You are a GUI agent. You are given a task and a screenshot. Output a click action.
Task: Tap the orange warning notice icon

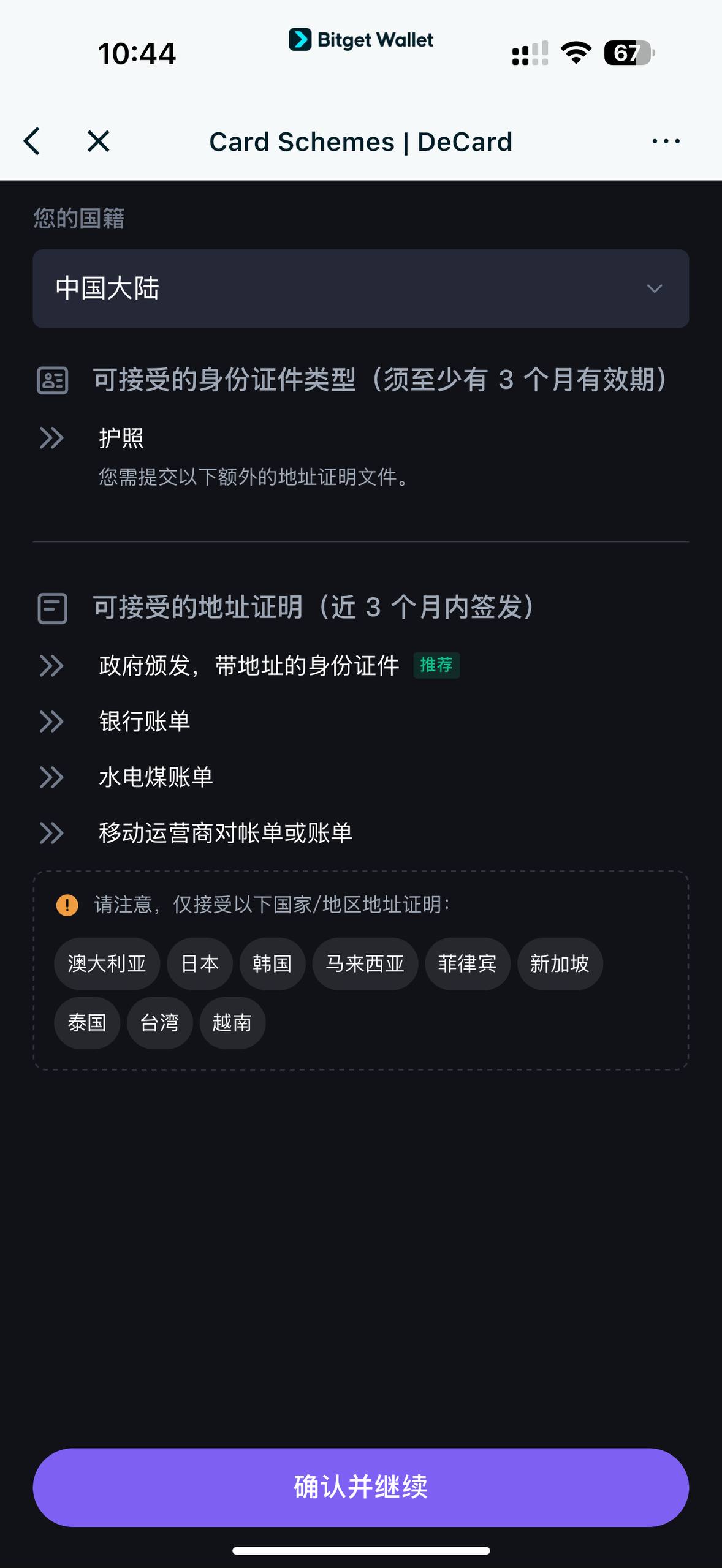click(x=67, y=905)
